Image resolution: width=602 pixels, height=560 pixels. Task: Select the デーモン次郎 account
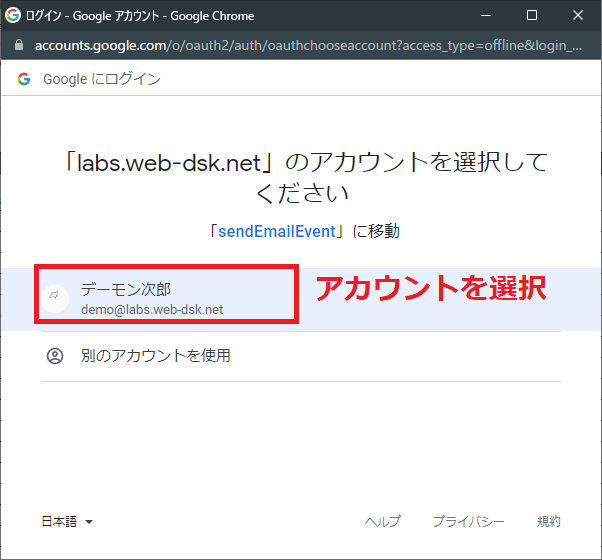pyautogui.click(x=301, y=299)
